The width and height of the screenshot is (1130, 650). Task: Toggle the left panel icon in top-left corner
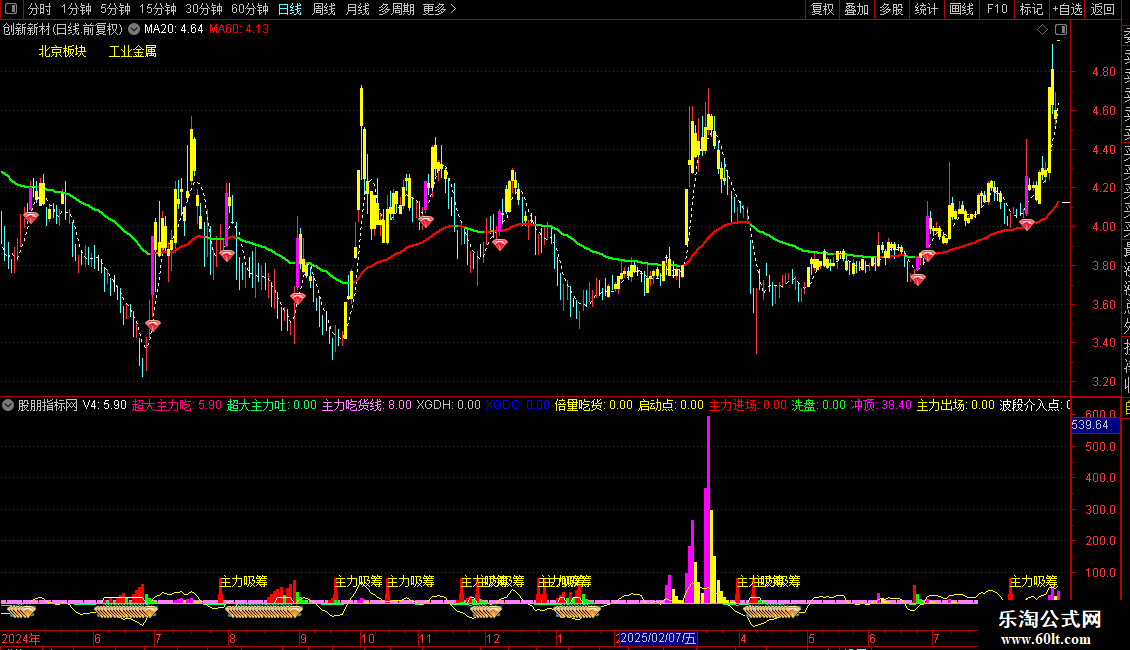coord(11,9)
